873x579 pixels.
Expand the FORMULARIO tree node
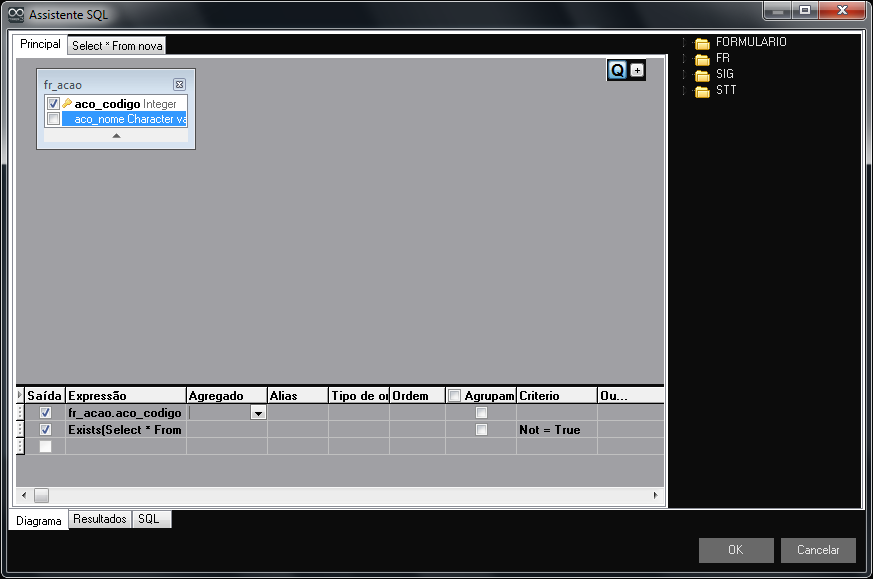pos(686,43)
